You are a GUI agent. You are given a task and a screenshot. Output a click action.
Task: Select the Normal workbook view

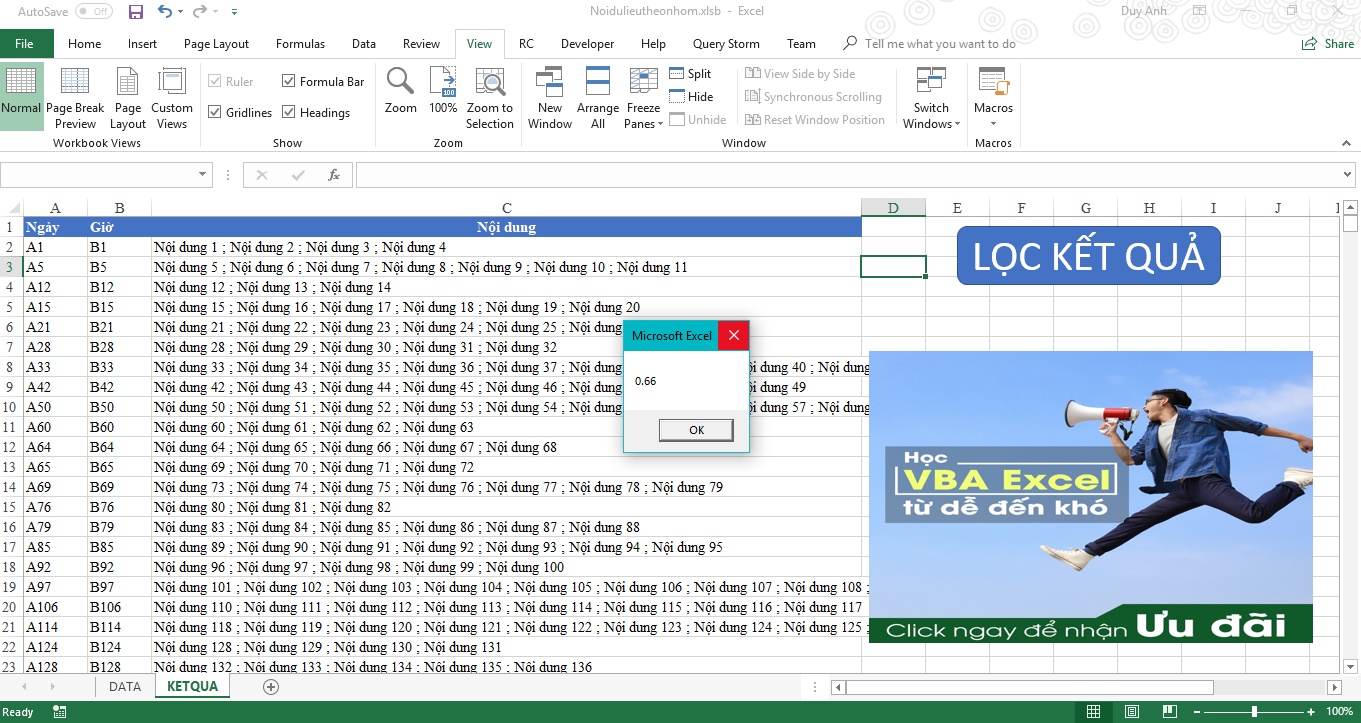[21, 97]
